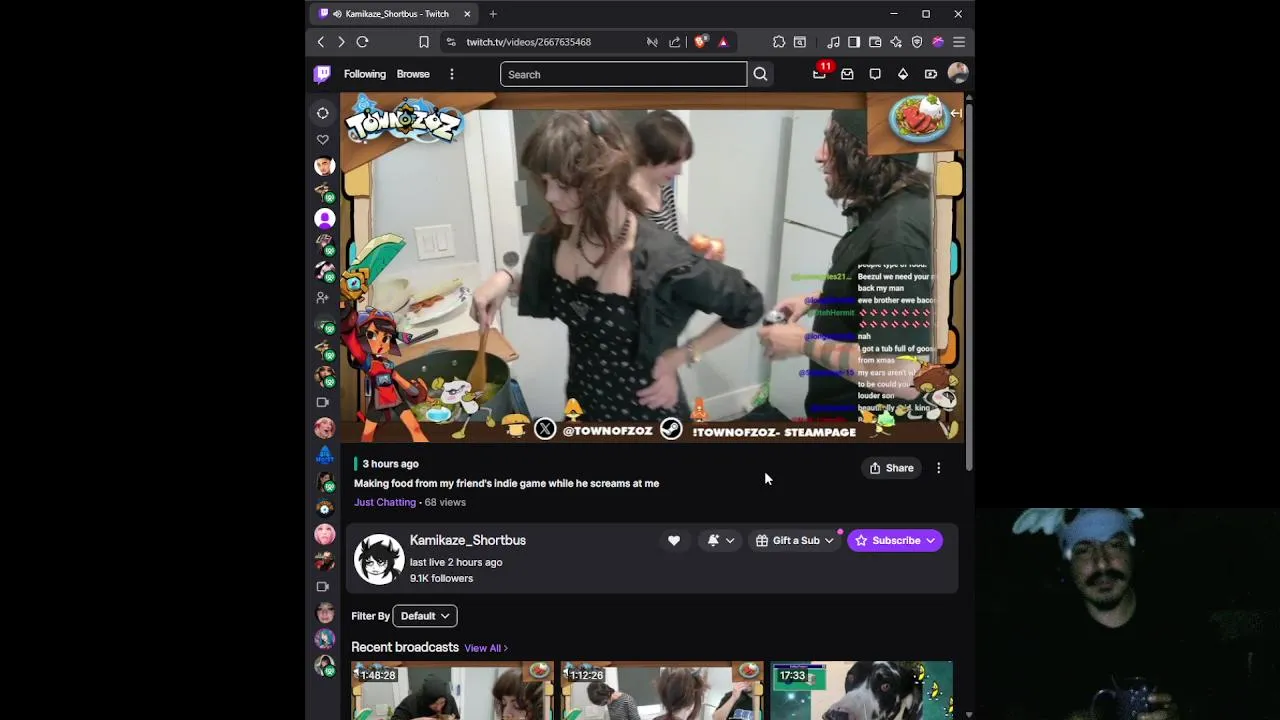Toggle the browser sidebar panel icon
Viewport: 1280px width, 720px height.
click(x=854, y=42)
